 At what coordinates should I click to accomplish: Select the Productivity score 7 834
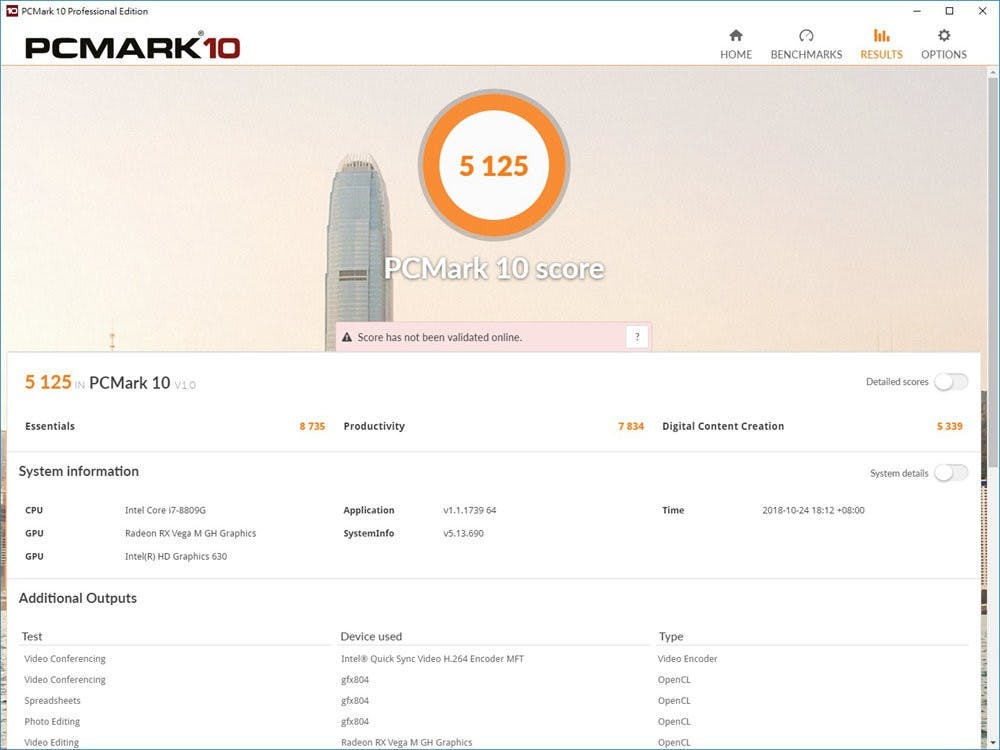pyautogui.click(x=631, y=427)
